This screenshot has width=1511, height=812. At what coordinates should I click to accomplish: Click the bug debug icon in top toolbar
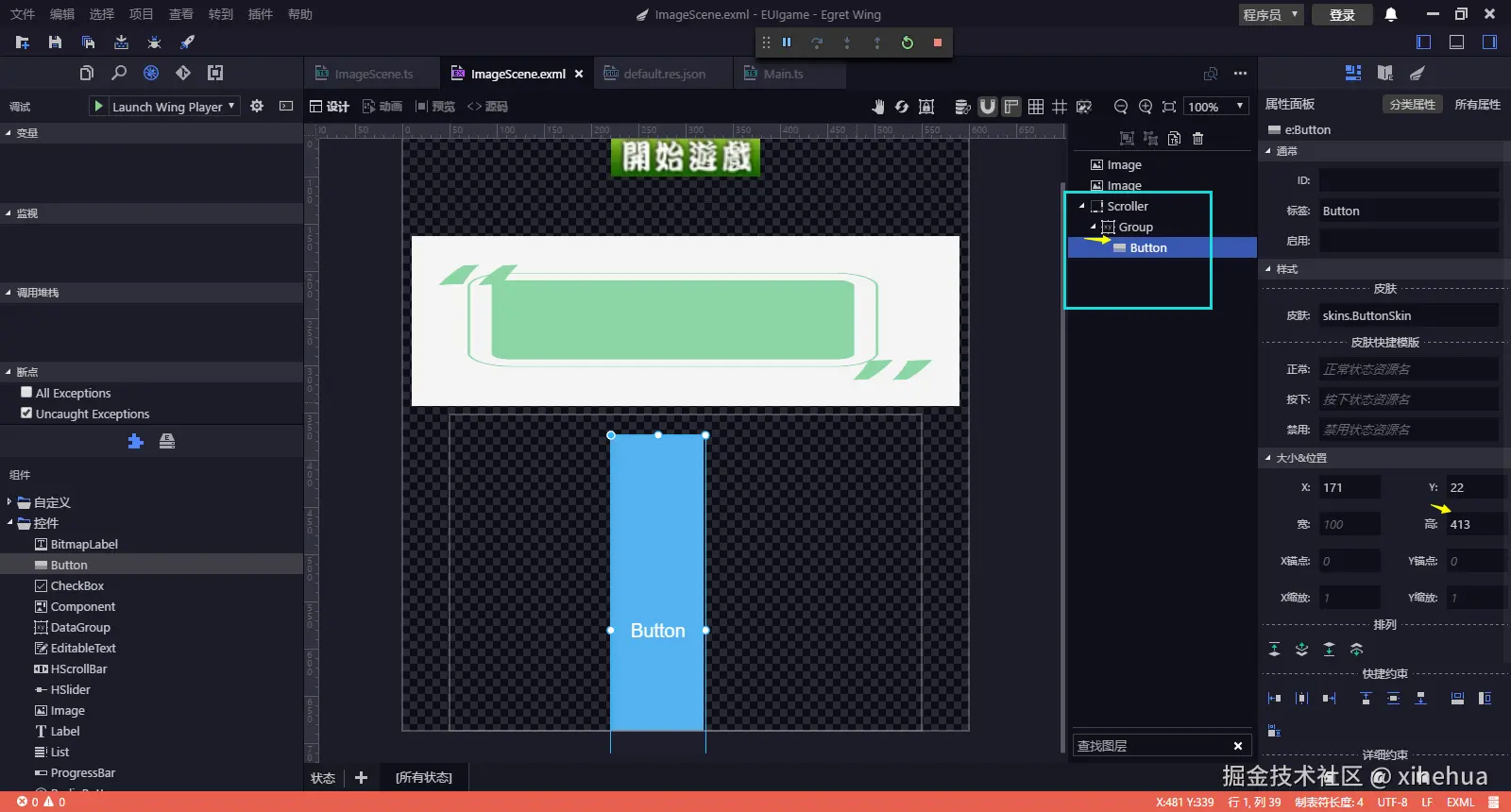(154, 42)
